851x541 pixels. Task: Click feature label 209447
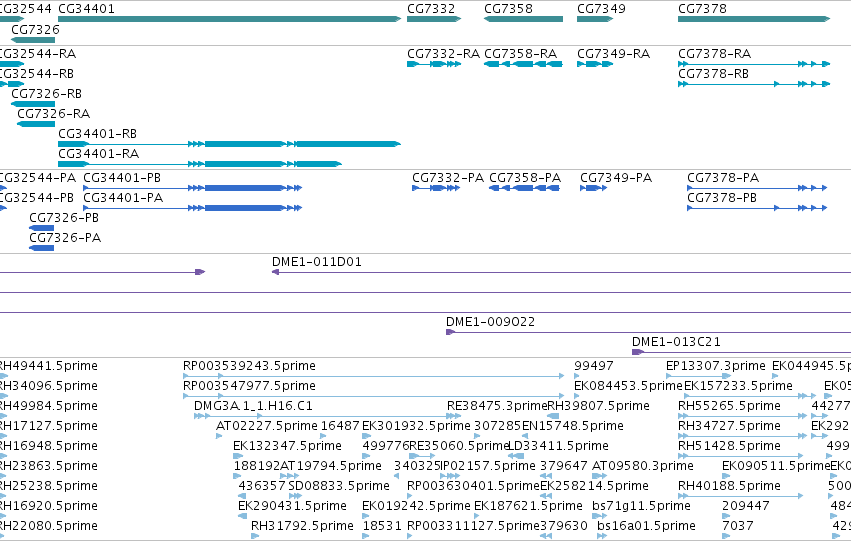pyautogui.click(x=746, y=506)
